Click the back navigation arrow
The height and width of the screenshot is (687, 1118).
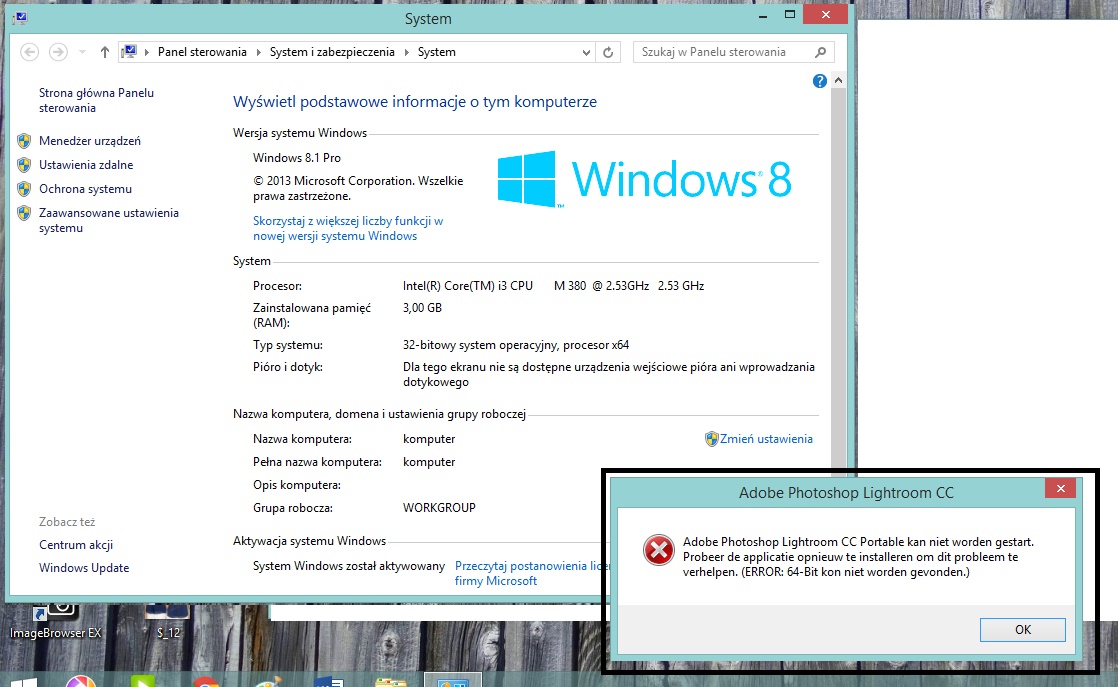click(x=29, y=52)
